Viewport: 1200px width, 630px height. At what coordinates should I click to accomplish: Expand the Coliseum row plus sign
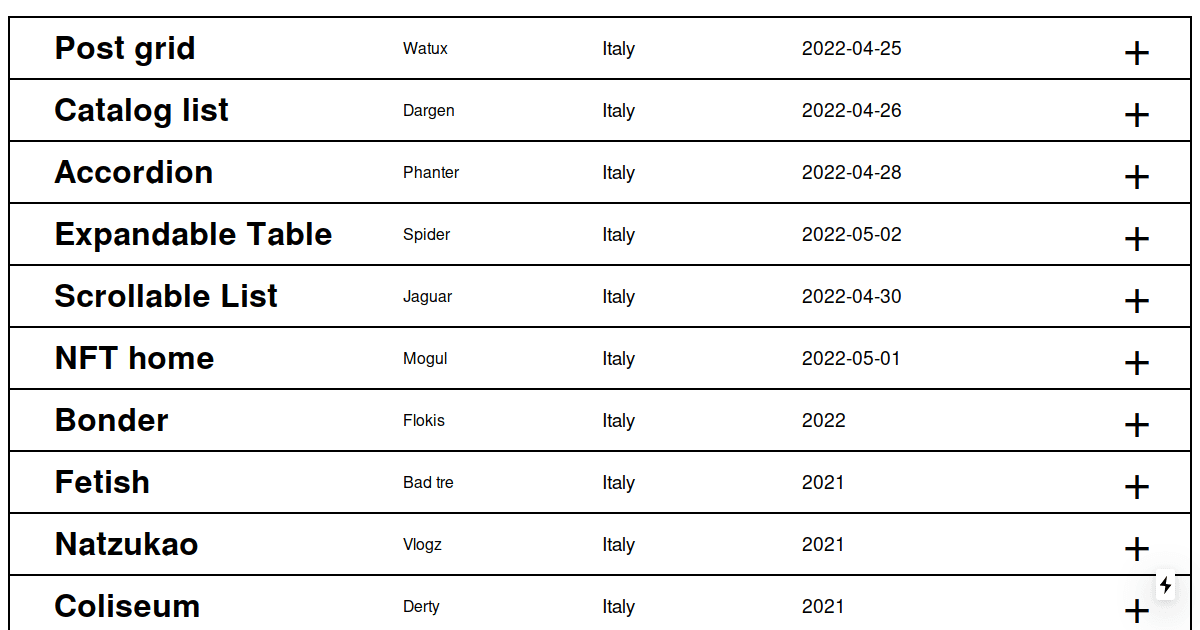(1137, 611)
